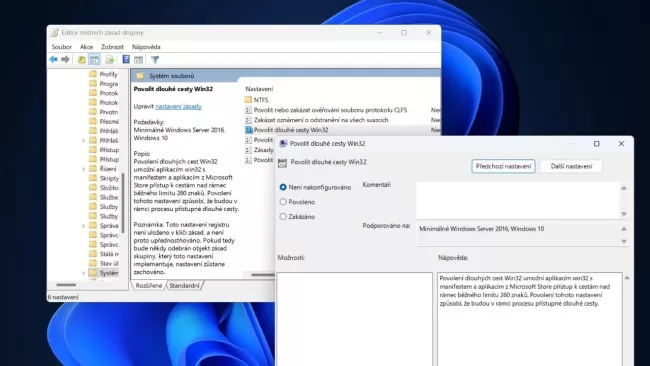Image resolution: width=650 pixels, height=366 pixels.
Task: Select Povolit dlouhé cesty Win32 in list
Action: click(291, 130)
